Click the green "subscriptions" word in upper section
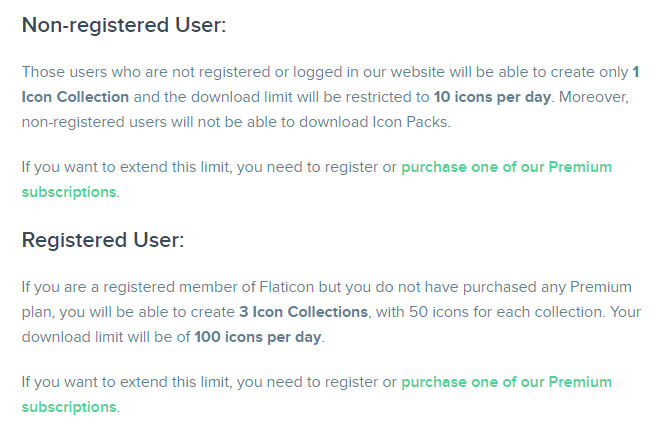This screenshot has height=428, width=659. tap(69, 192)
